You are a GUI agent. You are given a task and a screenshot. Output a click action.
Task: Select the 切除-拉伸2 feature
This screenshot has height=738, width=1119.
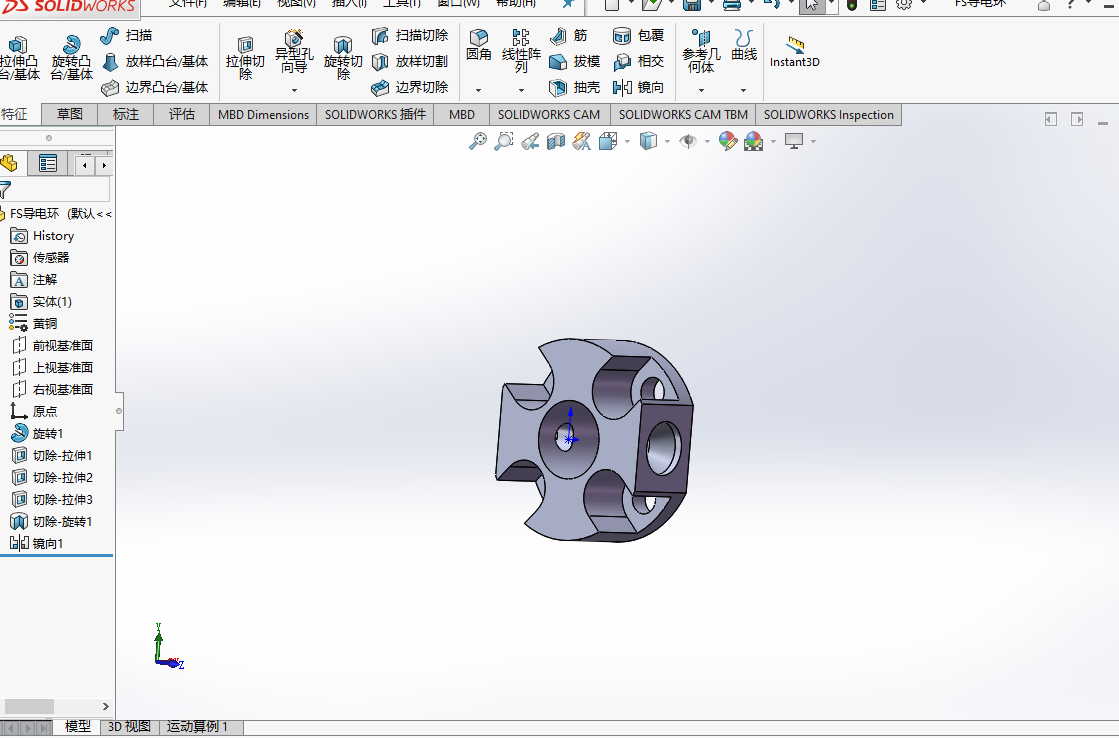point(52,477)
